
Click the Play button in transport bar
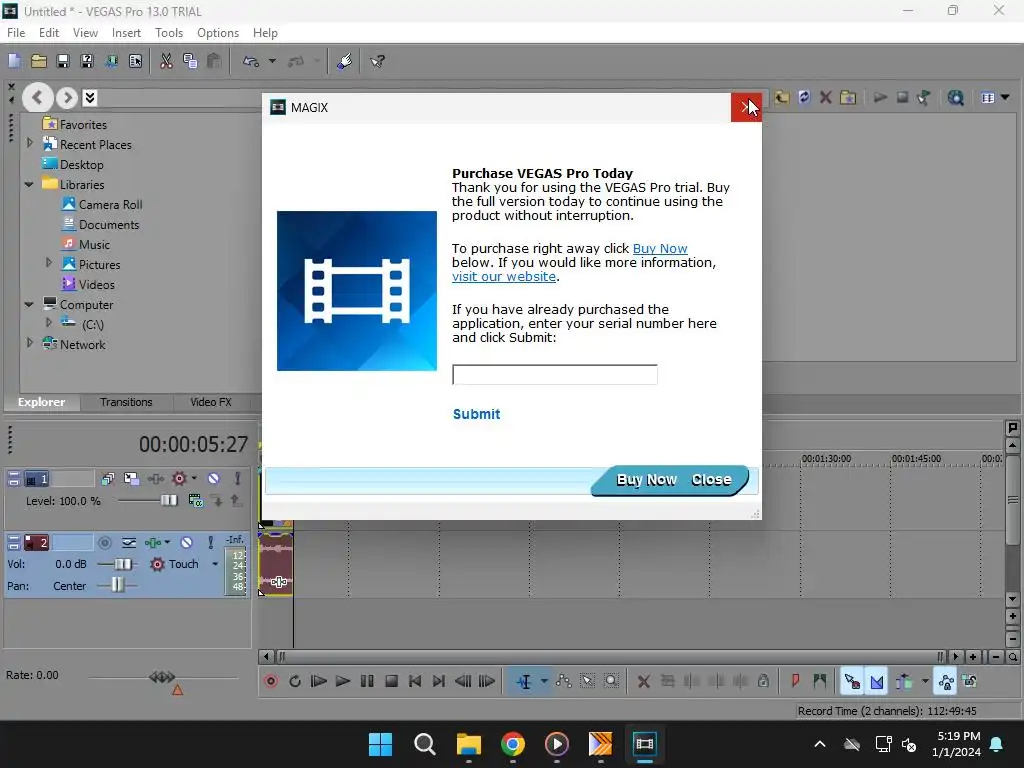[x=343, y=681]
